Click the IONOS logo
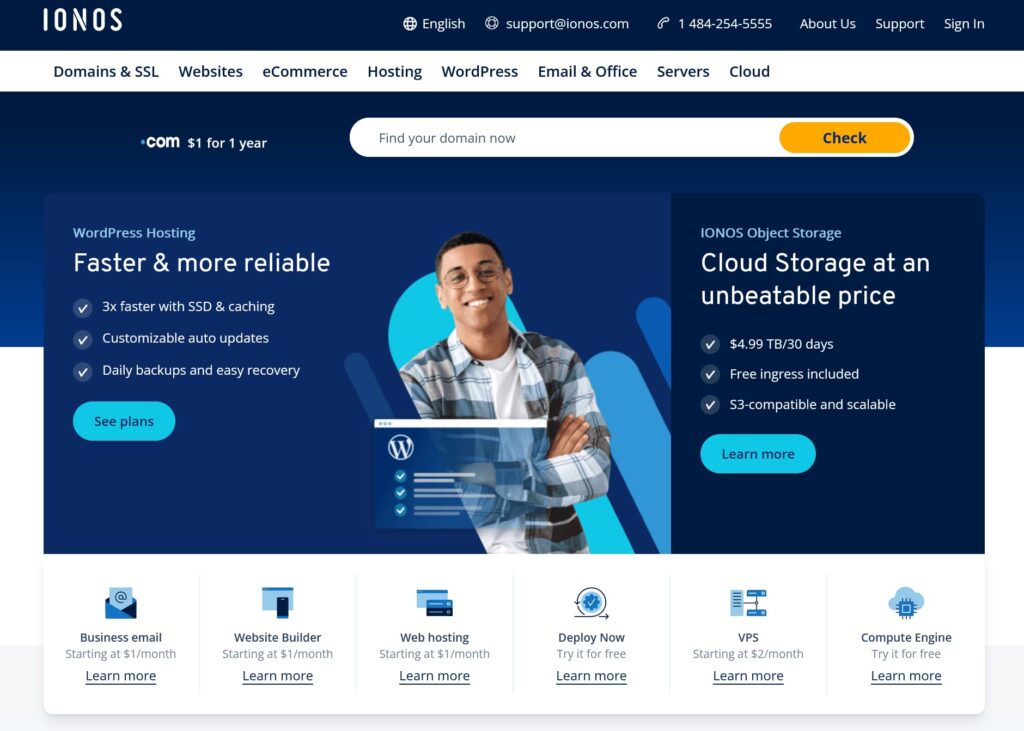The image size is (1024, 731). (x=81, y=22)
